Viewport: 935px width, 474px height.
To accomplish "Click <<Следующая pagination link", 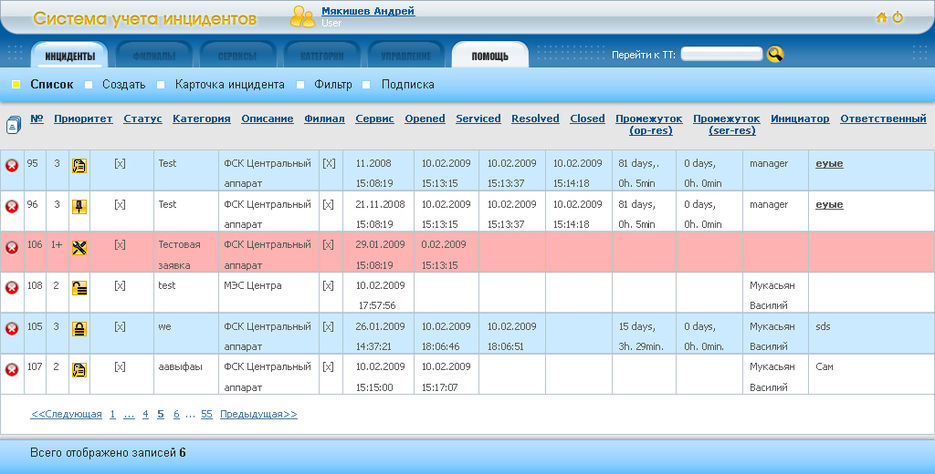I will tap(66, 414).
